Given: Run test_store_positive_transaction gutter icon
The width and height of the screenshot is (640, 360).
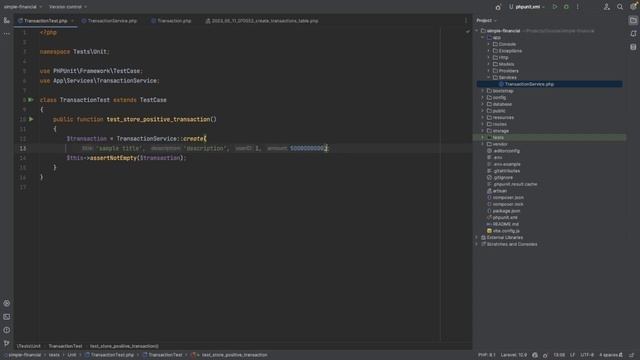Looking at the screenshot, I should [31, 119].
